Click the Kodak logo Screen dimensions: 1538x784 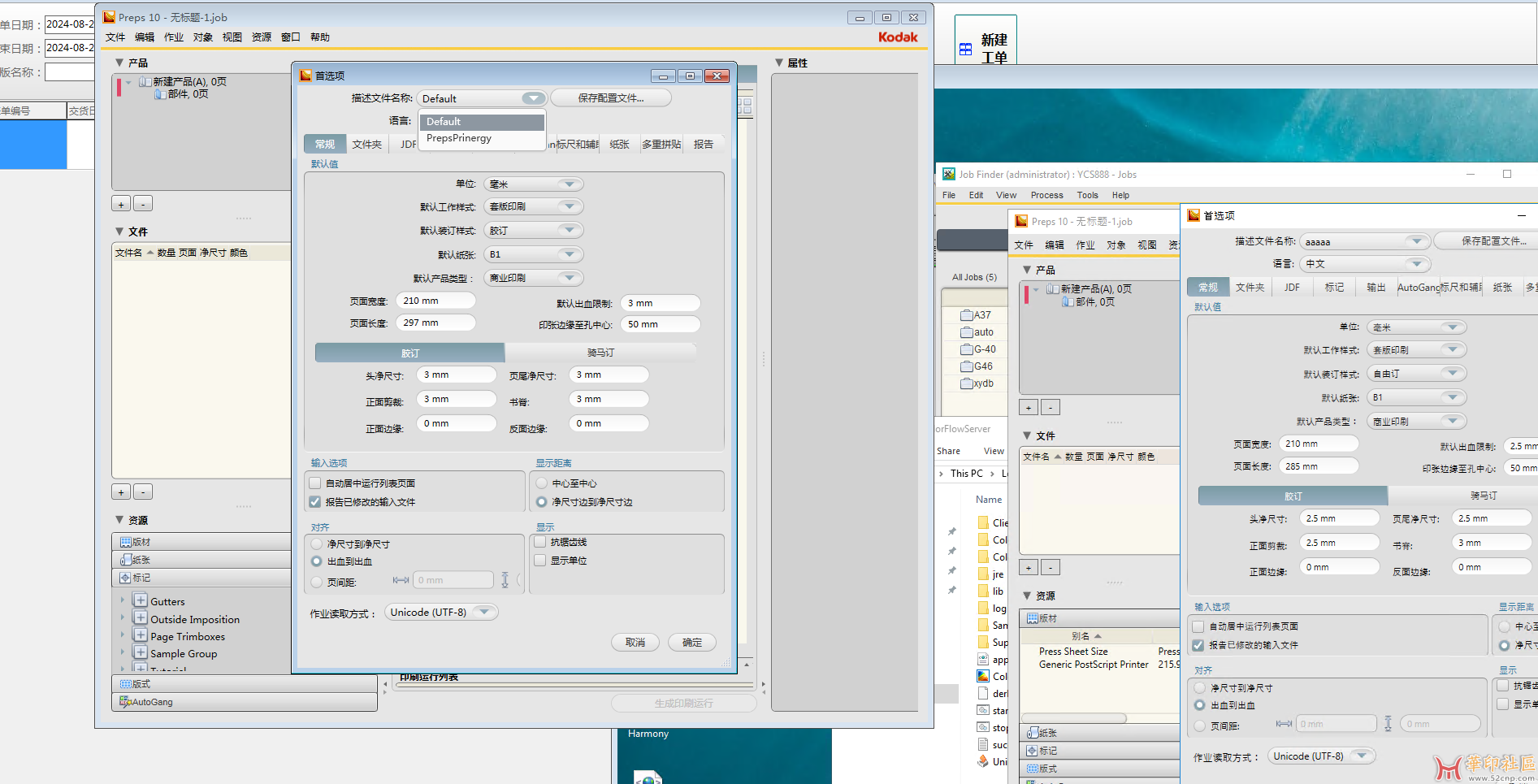898,37
